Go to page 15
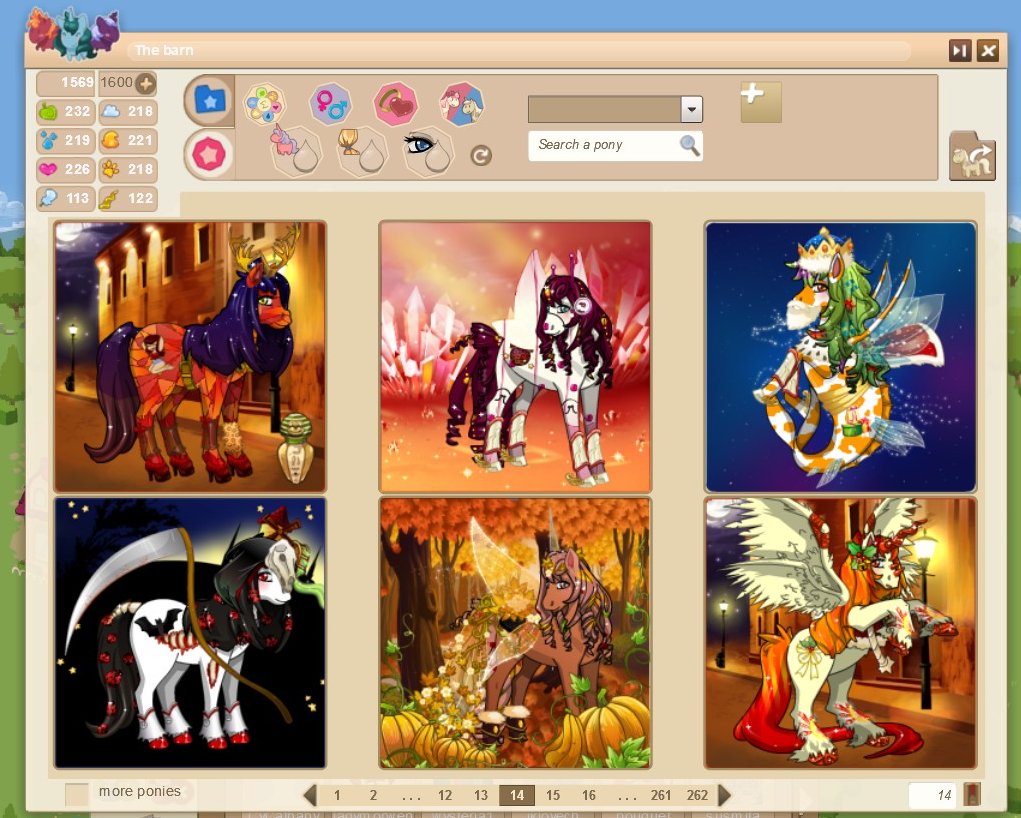 click(553, 795)
